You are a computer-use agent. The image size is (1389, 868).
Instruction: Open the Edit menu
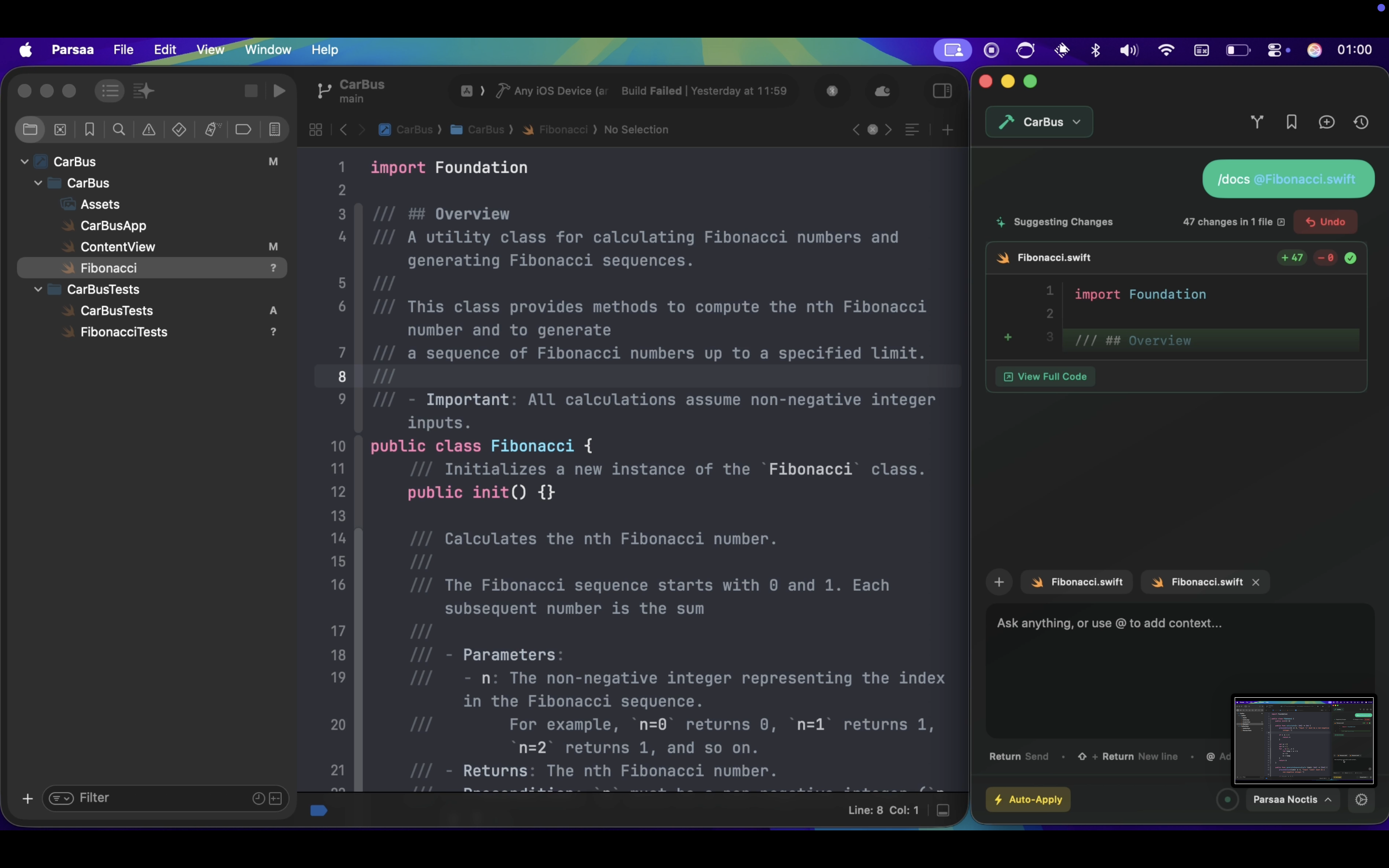(165, 50)
